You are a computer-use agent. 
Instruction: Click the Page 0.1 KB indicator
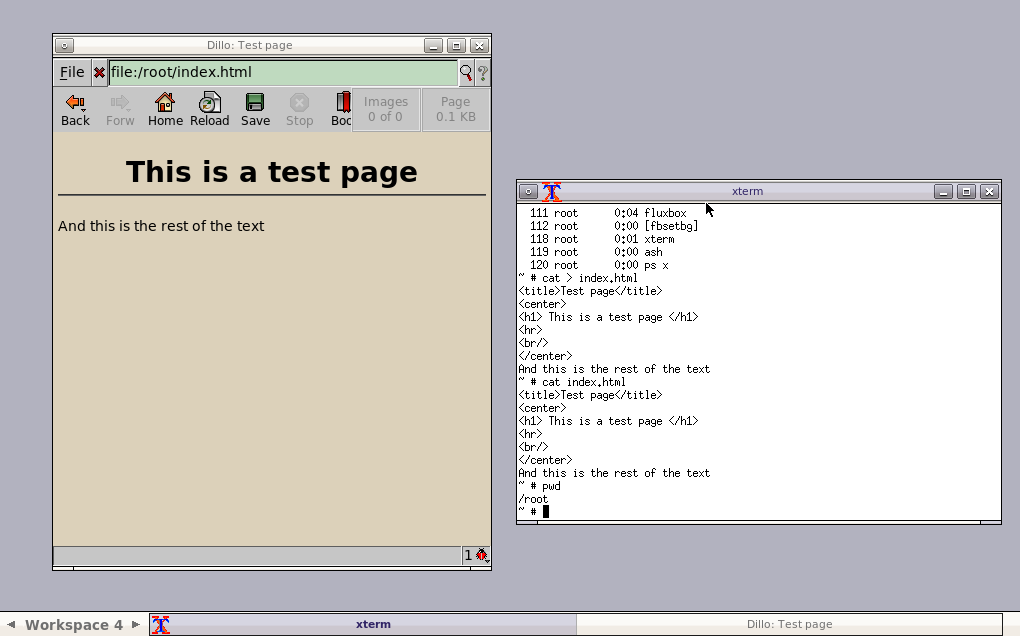pos(455,109)
